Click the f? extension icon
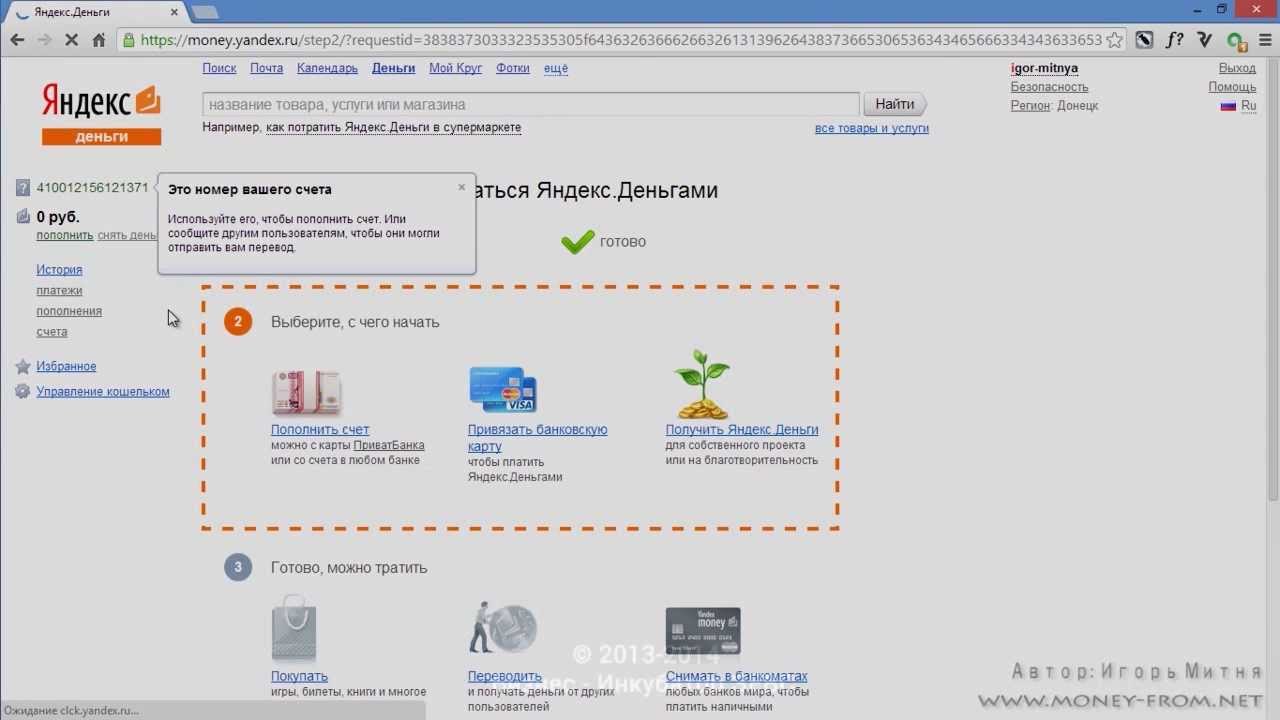 [x=1175, y=40]
